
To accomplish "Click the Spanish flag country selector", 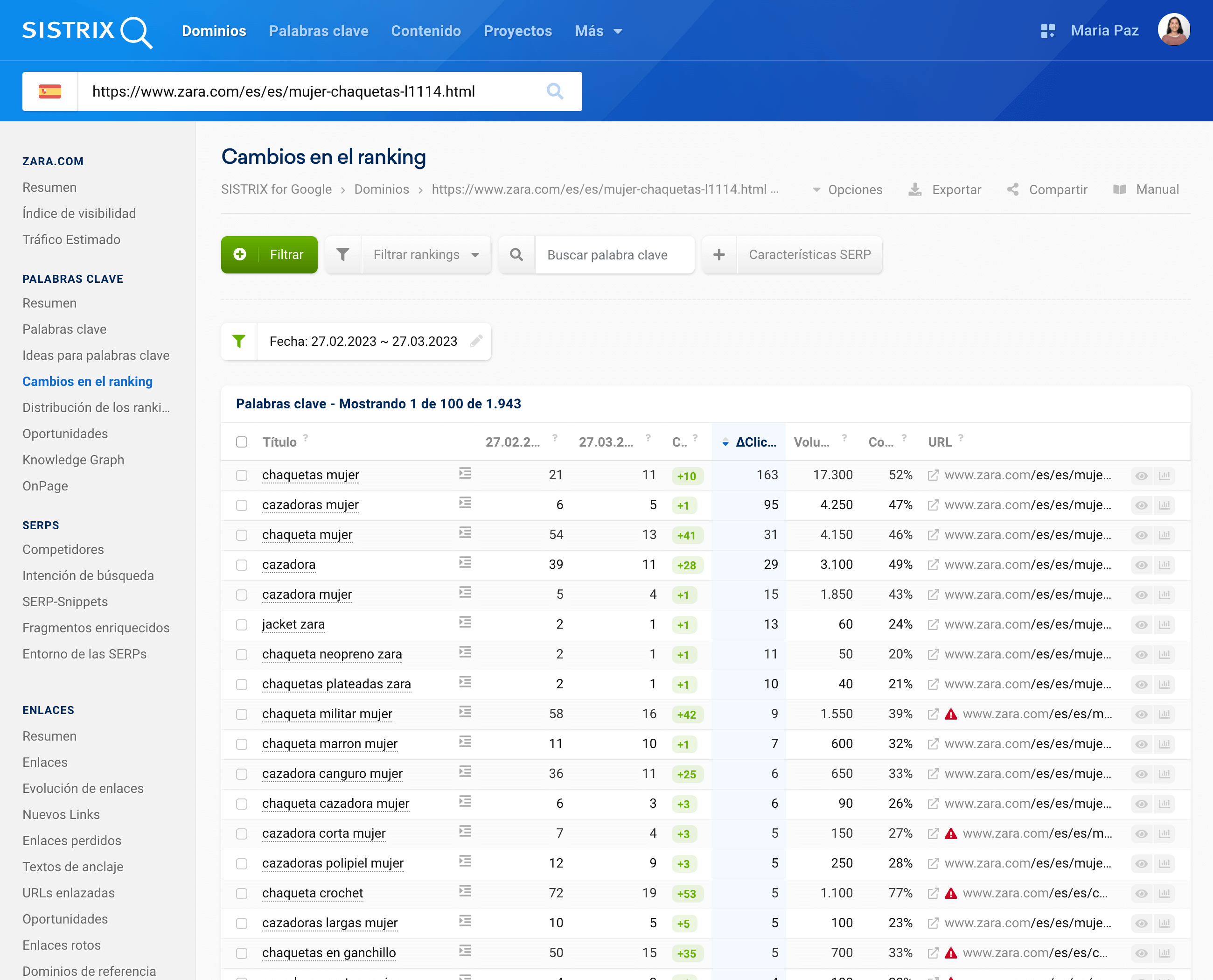I will pos(49,91).
